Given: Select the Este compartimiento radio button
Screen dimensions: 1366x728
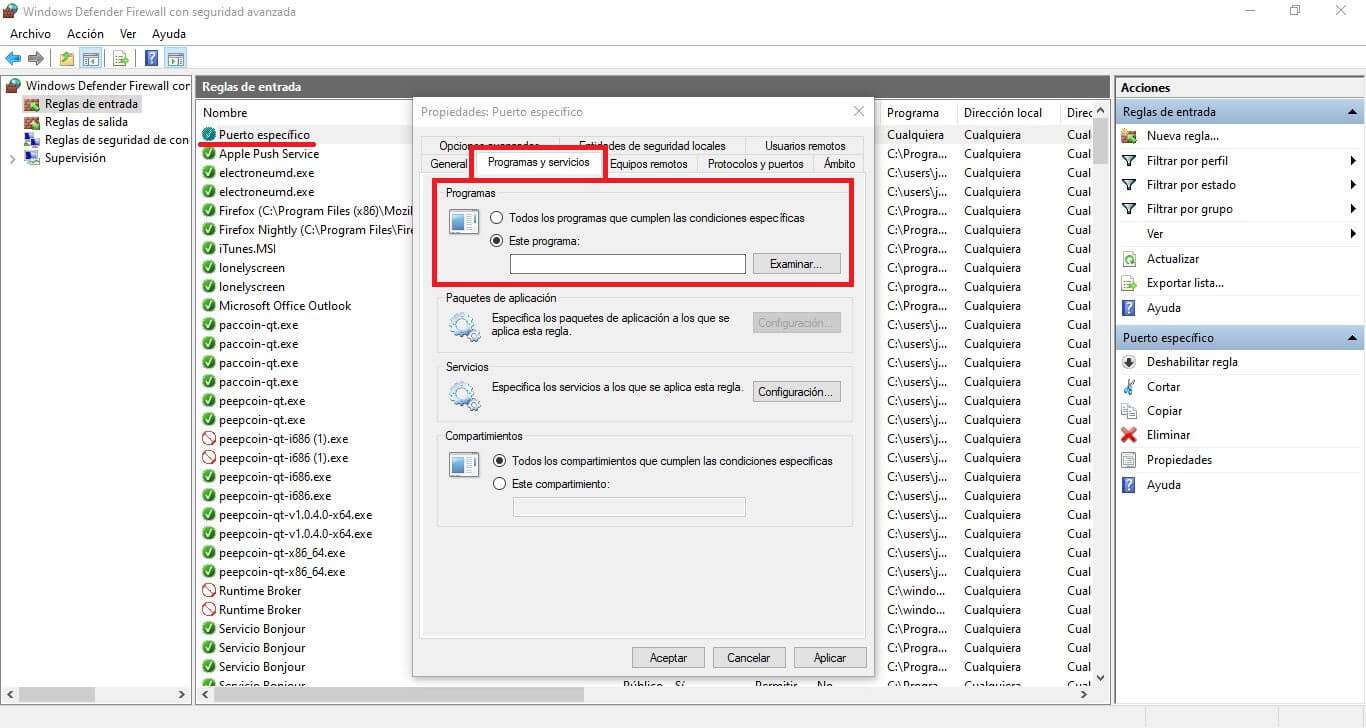Looking at the screenshot, I should [500, 484].
